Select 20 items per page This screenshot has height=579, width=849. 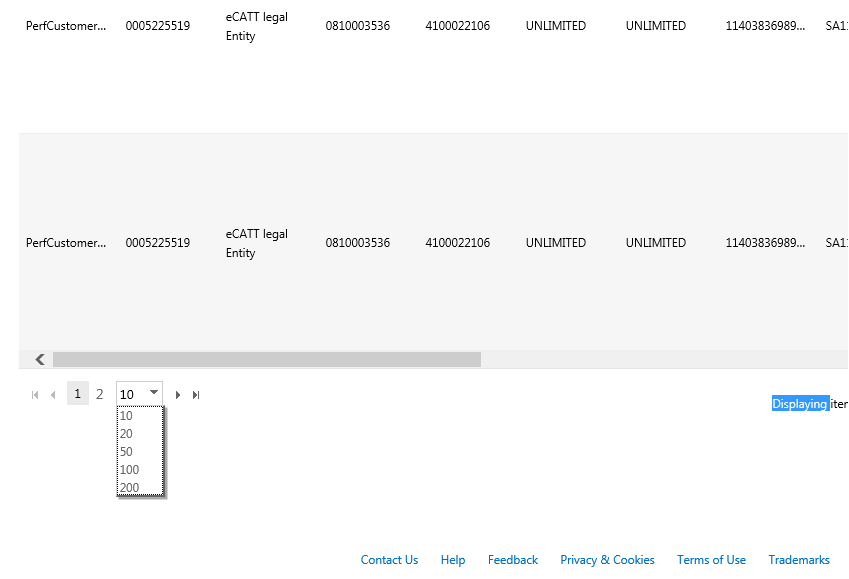126,434
